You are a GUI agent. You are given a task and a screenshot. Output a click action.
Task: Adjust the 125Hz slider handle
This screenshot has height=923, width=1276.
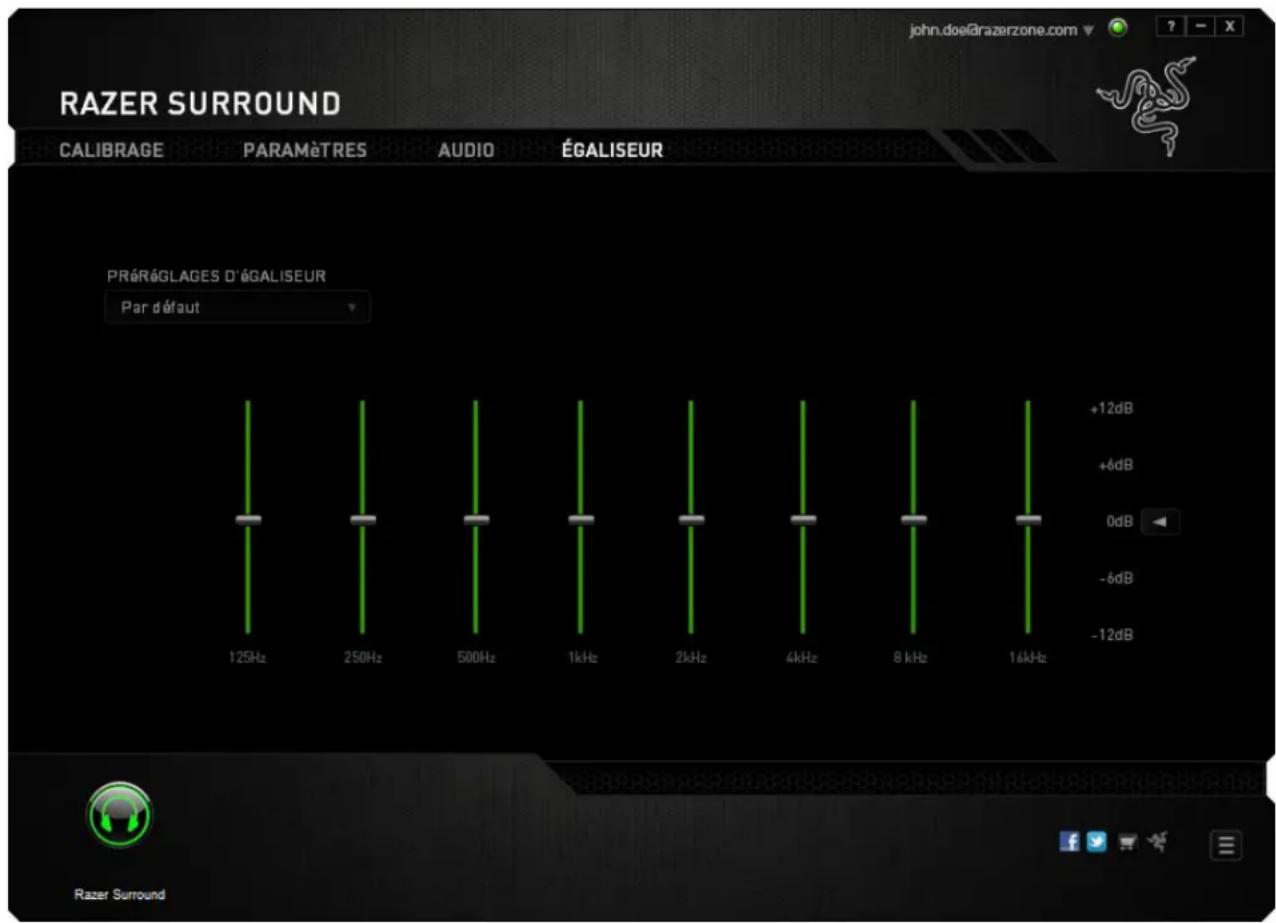click(248, 519)
